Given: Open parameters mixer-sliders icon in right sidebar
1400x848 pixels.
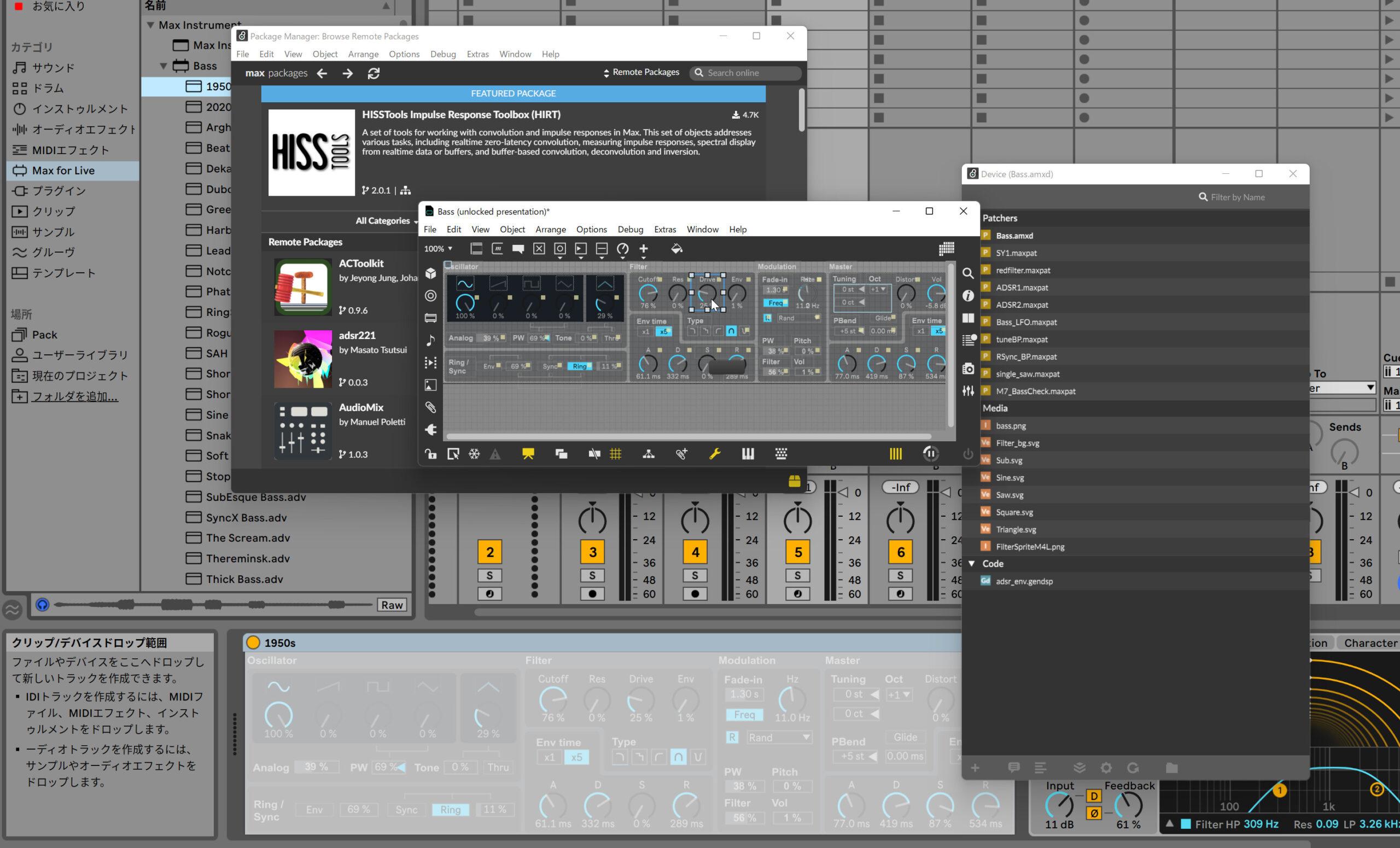Looking at the screenshot, I should [968, 391].
